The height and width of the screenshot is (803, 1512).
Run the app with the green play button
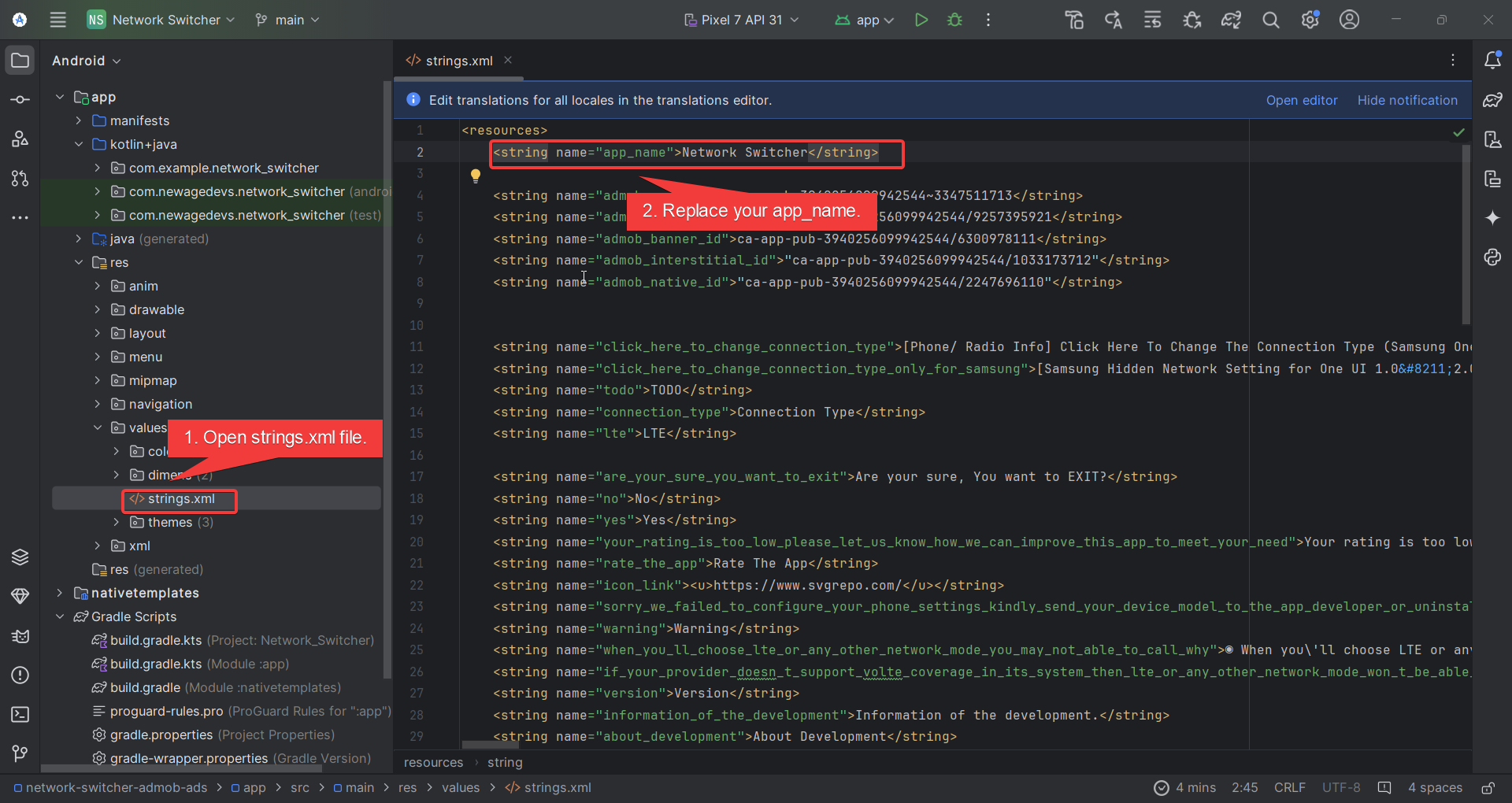pos(921,20)
